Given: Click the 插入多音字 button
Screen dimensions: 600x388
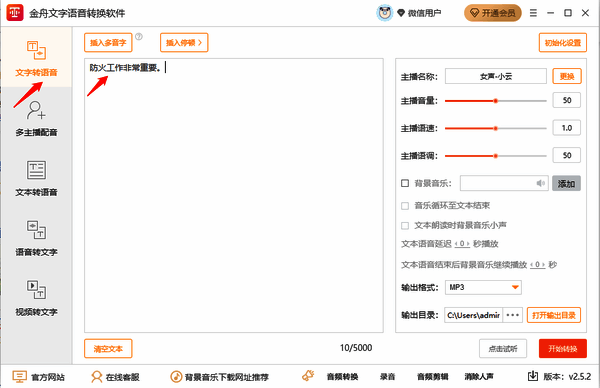Looking at the screenshot, I should point(108,42).
